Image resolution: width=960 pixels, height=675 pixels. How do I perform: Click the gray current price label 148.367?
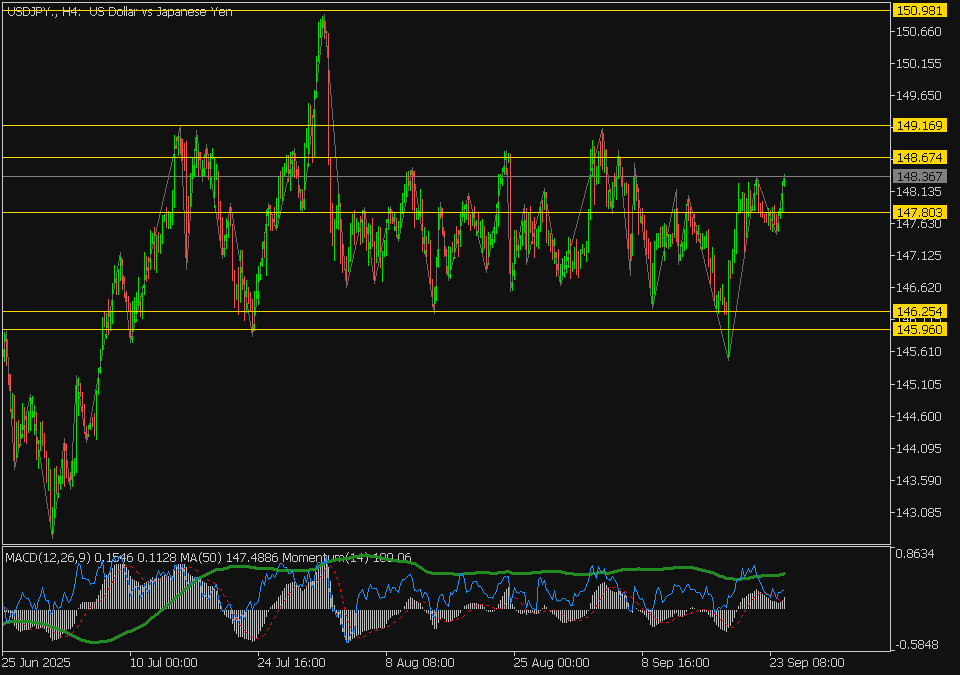coord(919,176)
